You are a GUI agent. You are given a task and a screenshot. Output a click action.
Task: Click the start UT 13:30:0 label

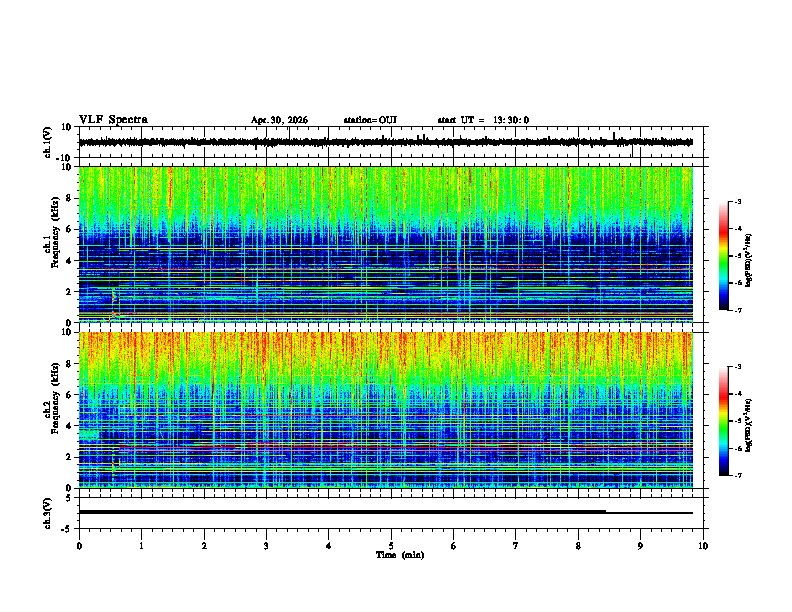[483, 120]
